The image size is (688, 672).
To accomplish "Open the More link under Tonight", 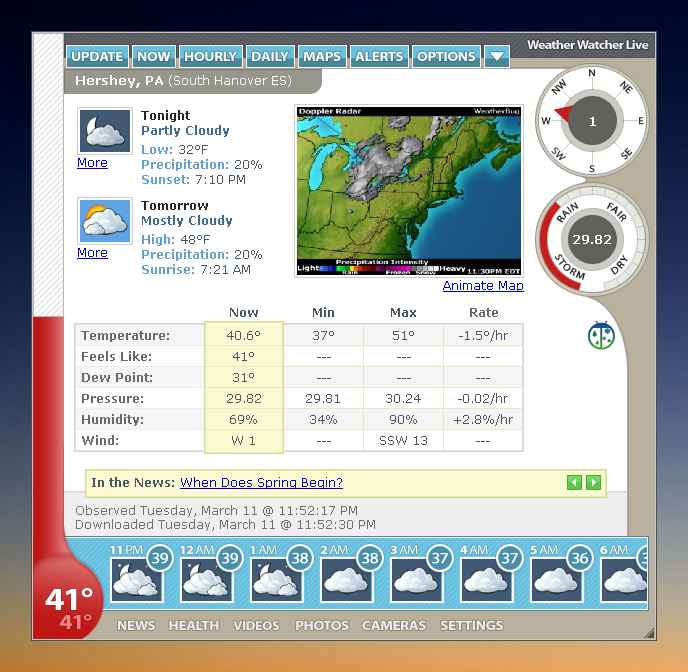I will [92, 163].
